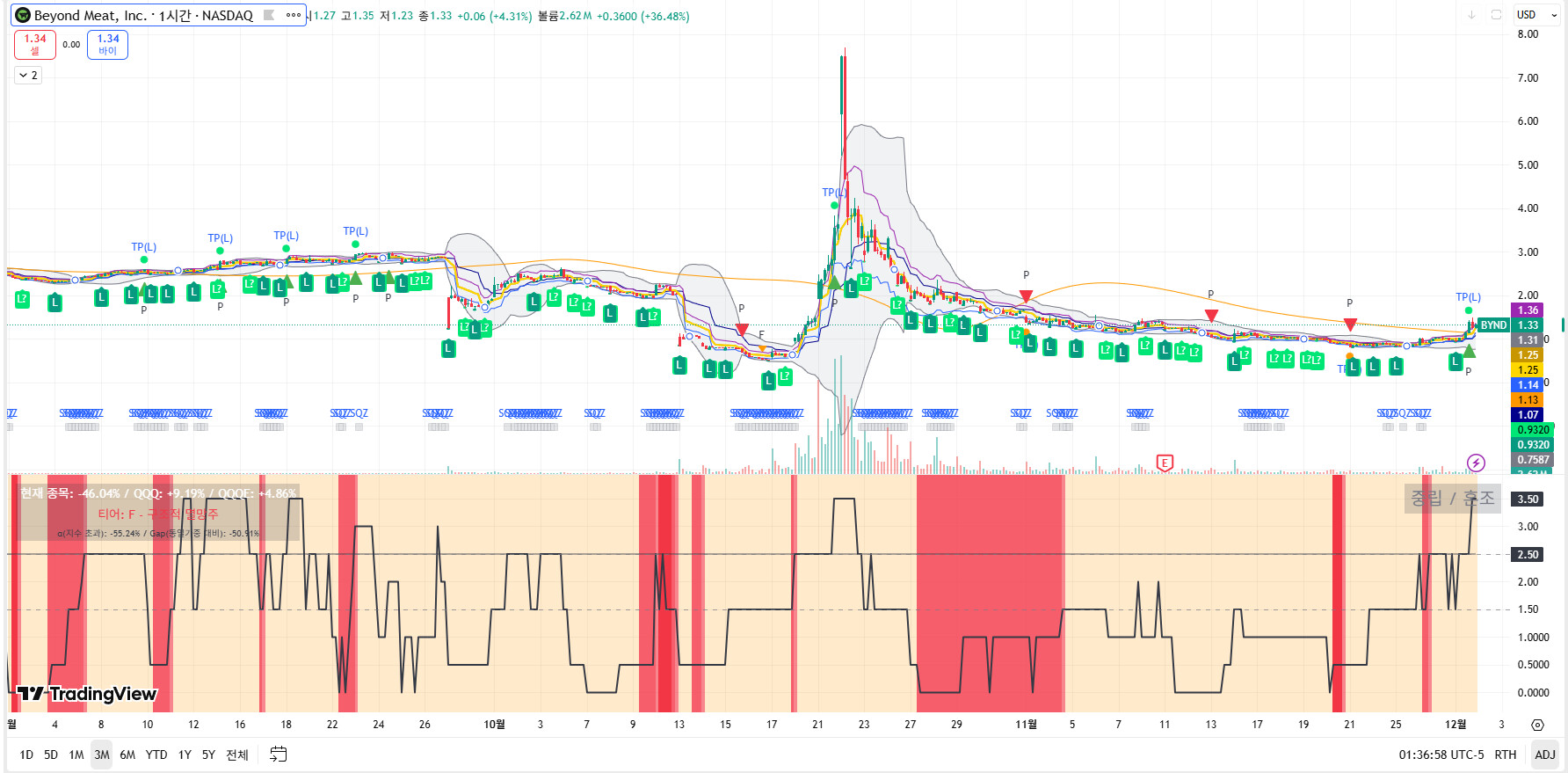Click the red down-triangle marker near Oct 16

click(x=742, y=330)
